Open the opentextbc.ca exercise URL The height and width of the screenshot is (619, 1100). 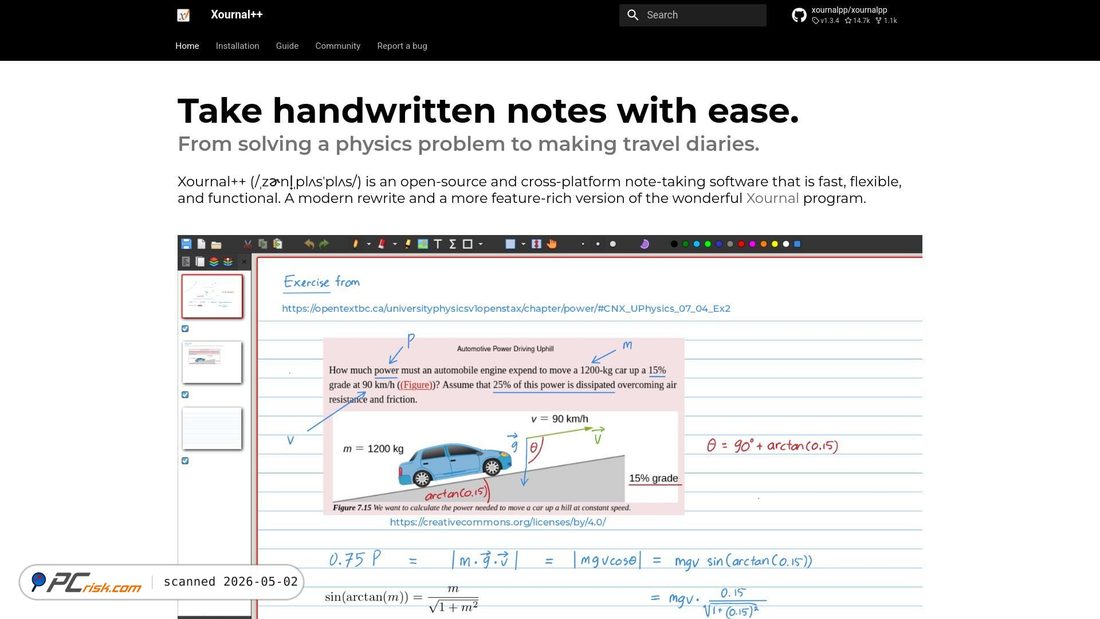(506, 308)
